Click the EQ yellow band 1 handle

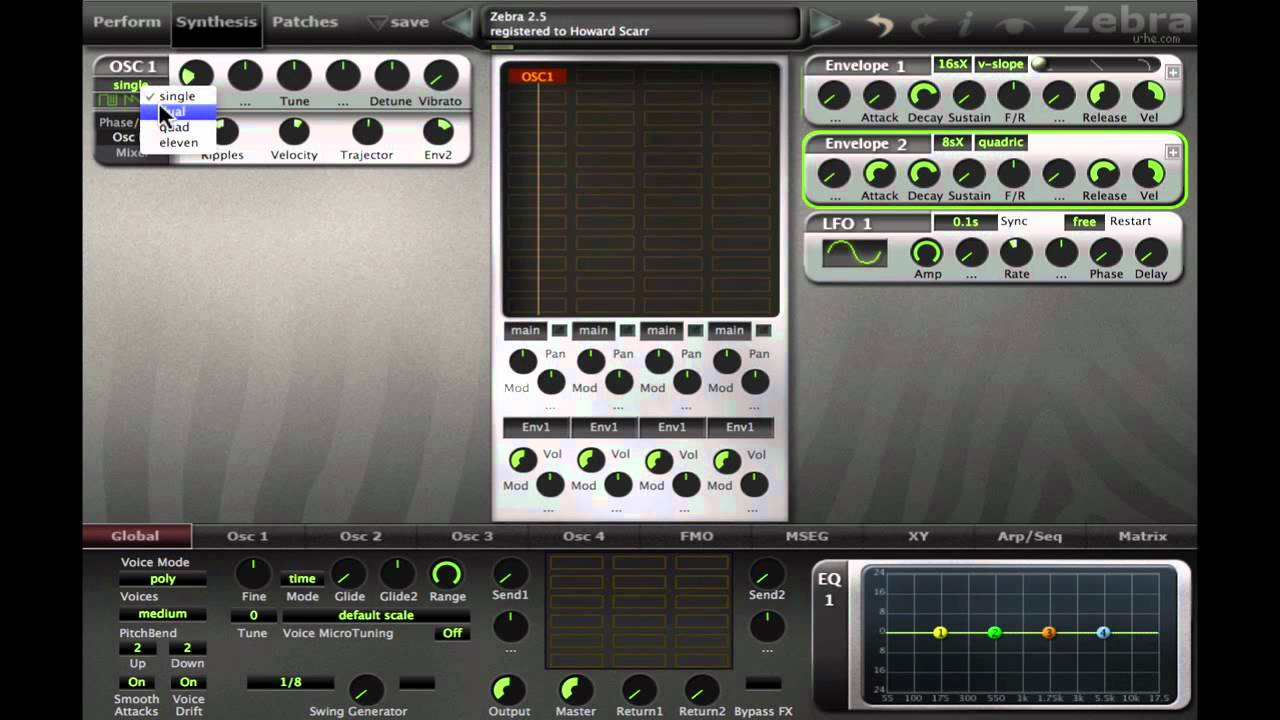coord(940,633)
